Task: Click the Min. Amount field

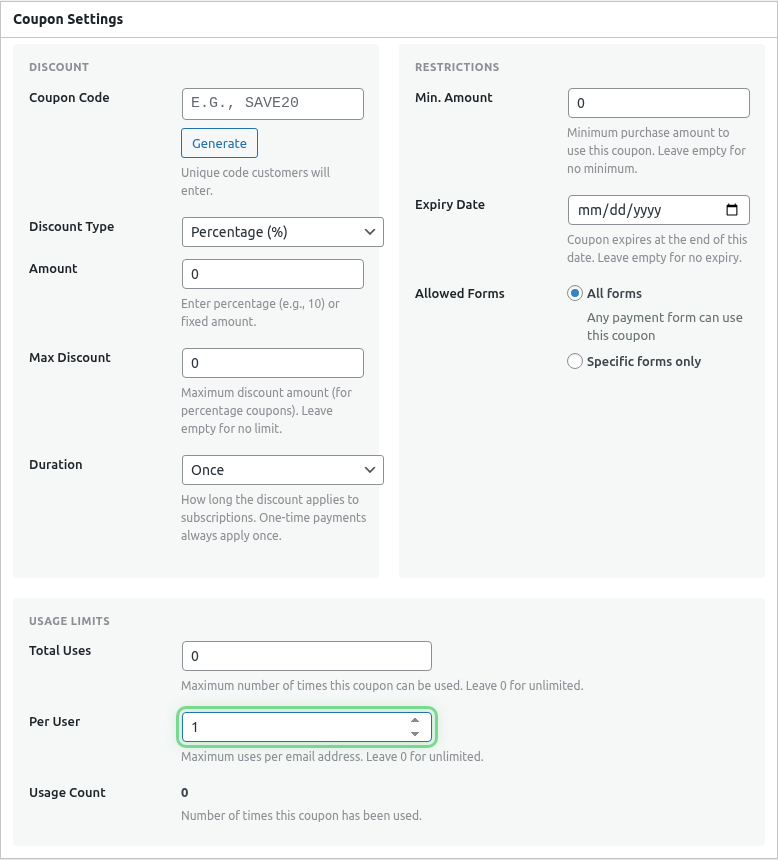Action: tap(658, 103)
